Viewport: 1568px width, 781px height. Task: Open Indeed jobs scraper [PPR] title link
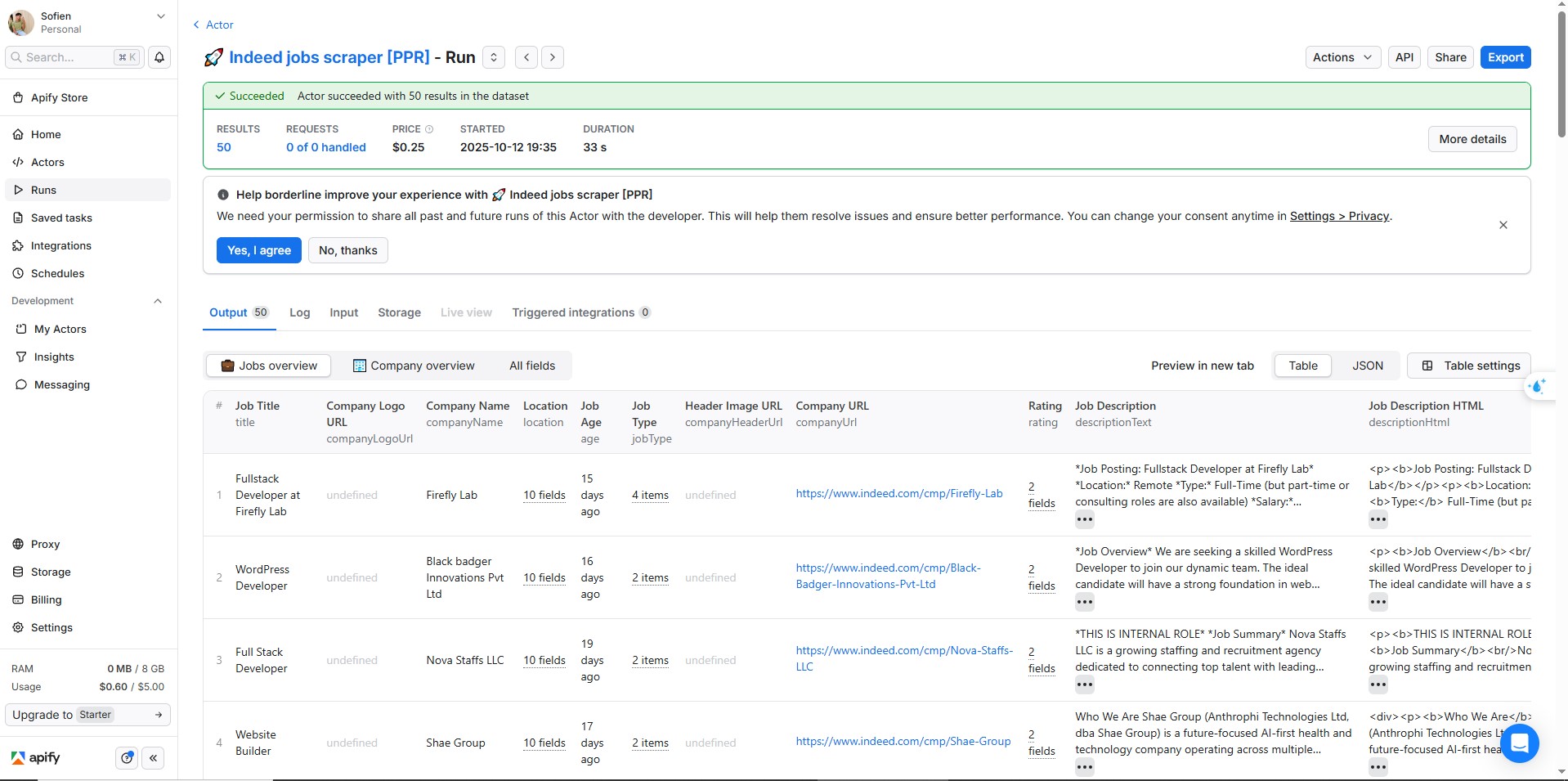pyautogui.click(x=329, y=57)
